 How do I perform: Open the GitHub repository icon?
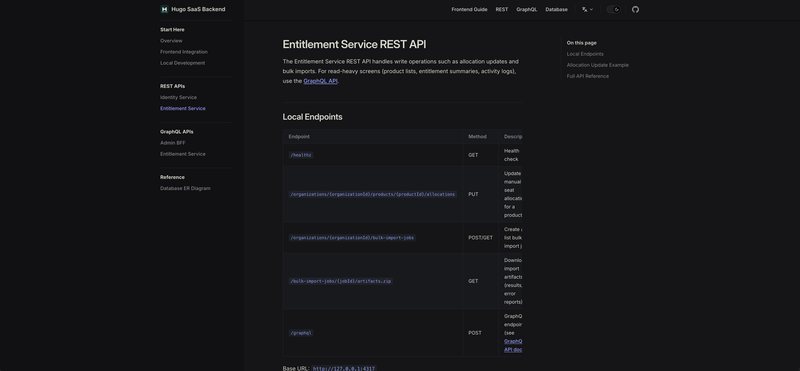[x=635, y=9]
